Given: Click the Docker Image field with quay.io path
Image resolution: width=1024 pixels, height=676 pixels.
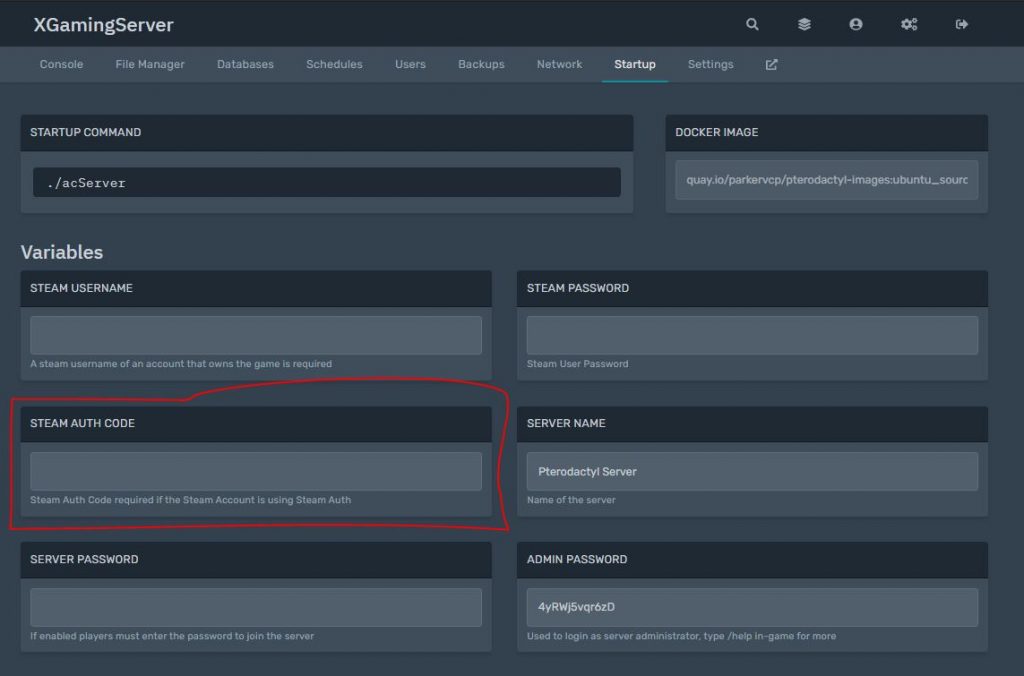Looking at the screenshot, I should click(827, 180).
